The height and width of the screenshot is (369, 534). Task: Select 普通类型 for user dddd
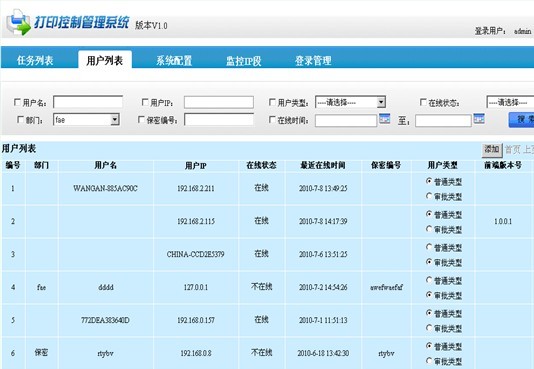tap(429, 280)
